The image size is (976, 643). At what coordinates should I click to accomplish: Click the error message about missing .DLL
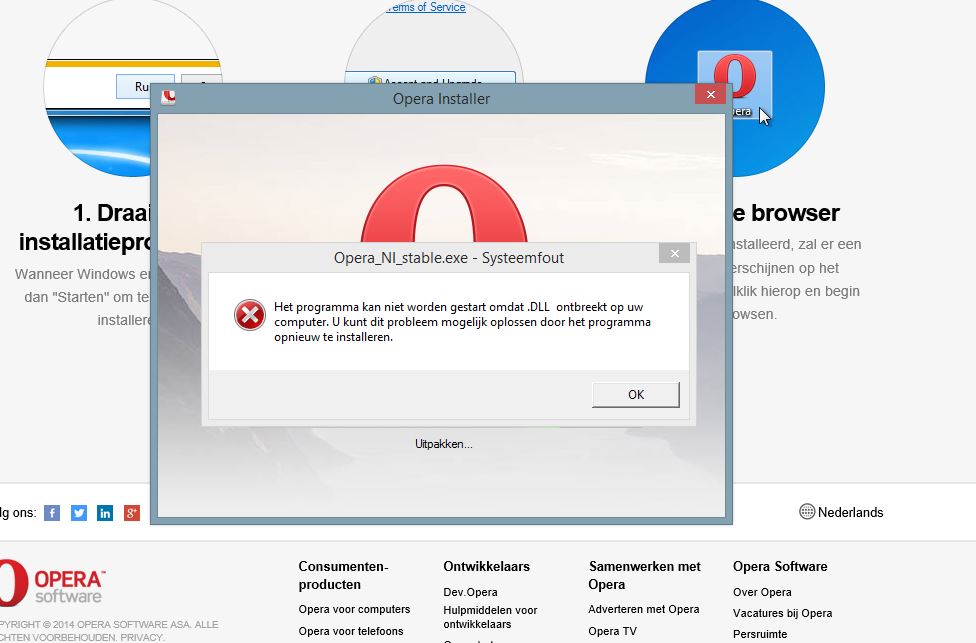coord(462,322)
